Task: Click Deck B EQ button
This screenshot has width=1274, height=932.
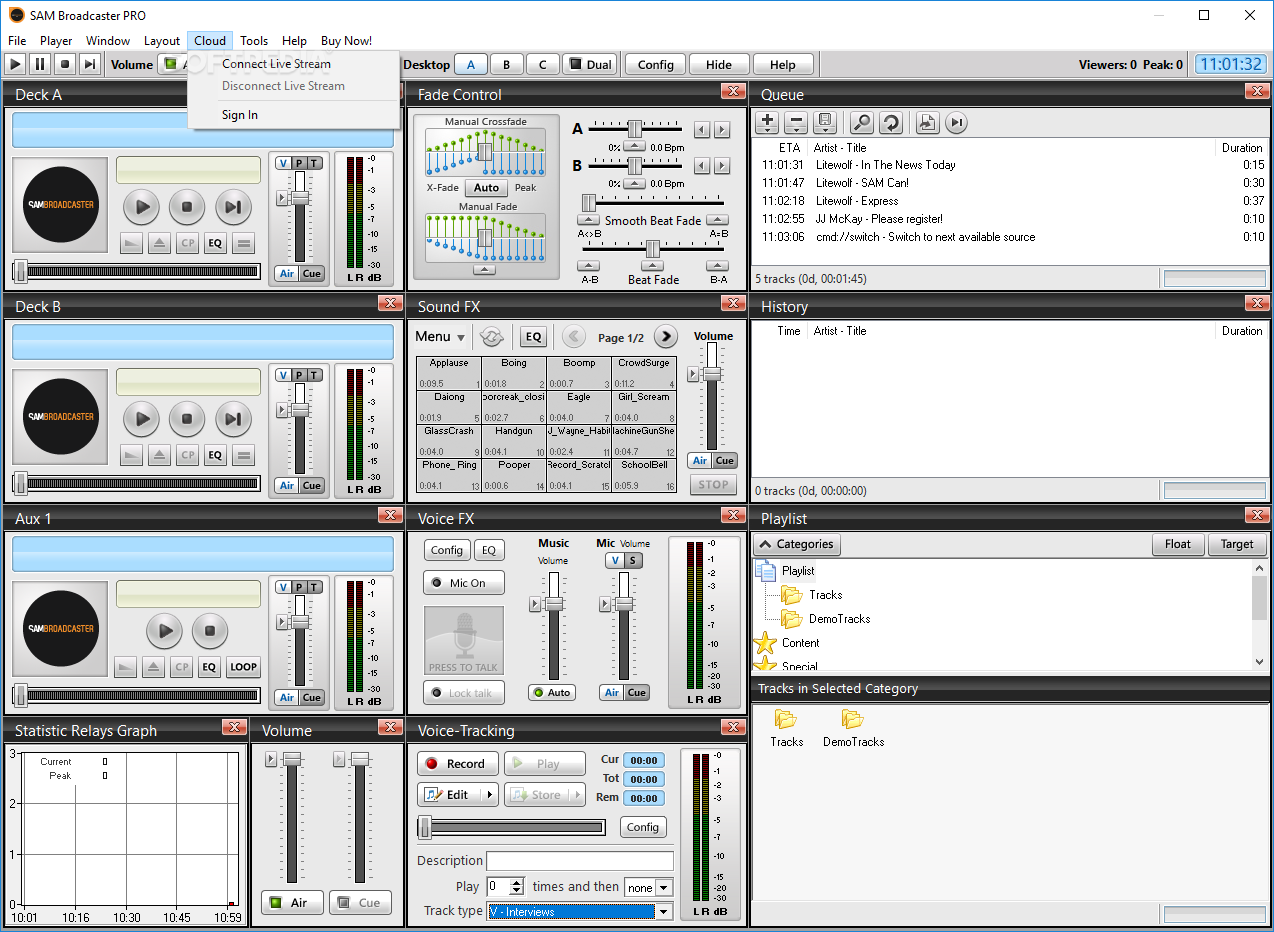Action: 215,455
